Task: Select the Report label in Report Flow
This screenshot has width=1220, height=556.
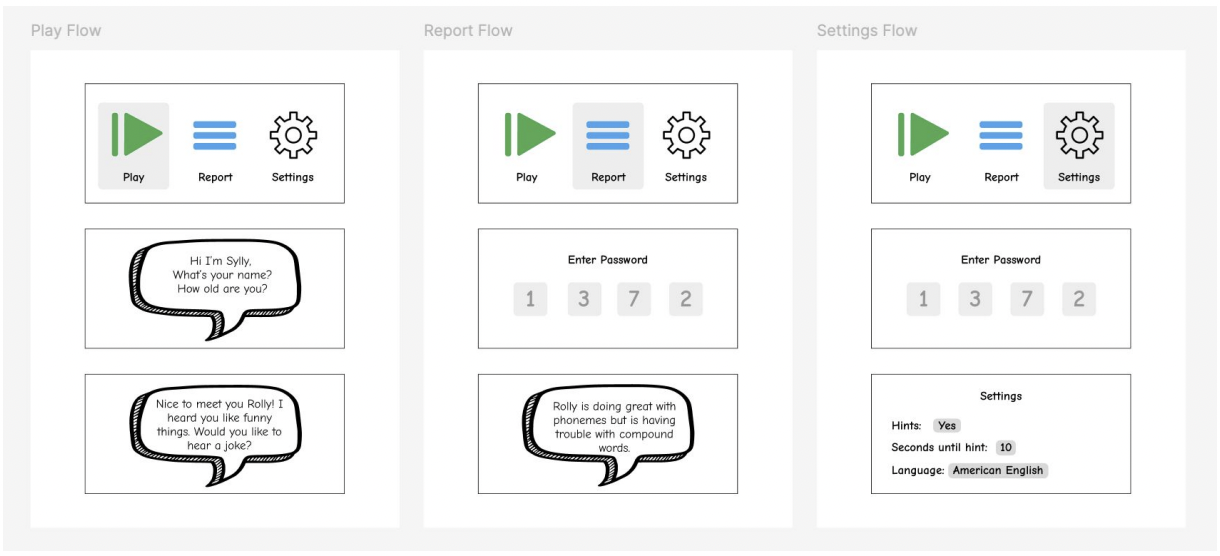Action: click(x=608, y=177)
